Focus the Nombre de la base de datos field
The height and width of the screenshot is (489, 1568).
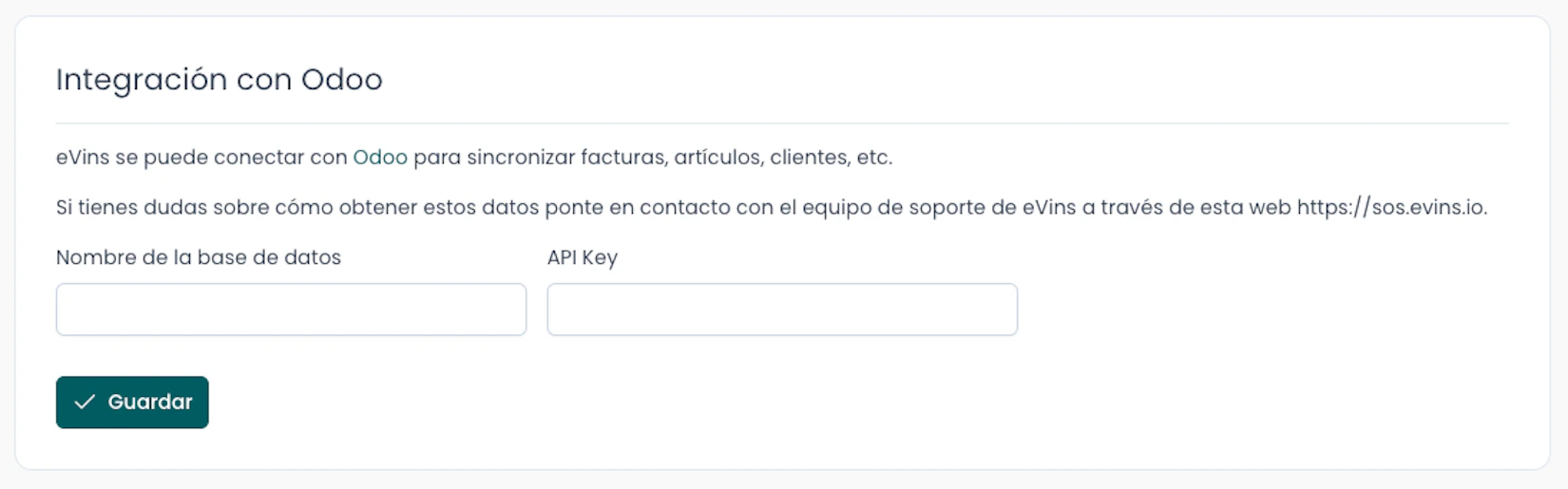click(291, 310)
